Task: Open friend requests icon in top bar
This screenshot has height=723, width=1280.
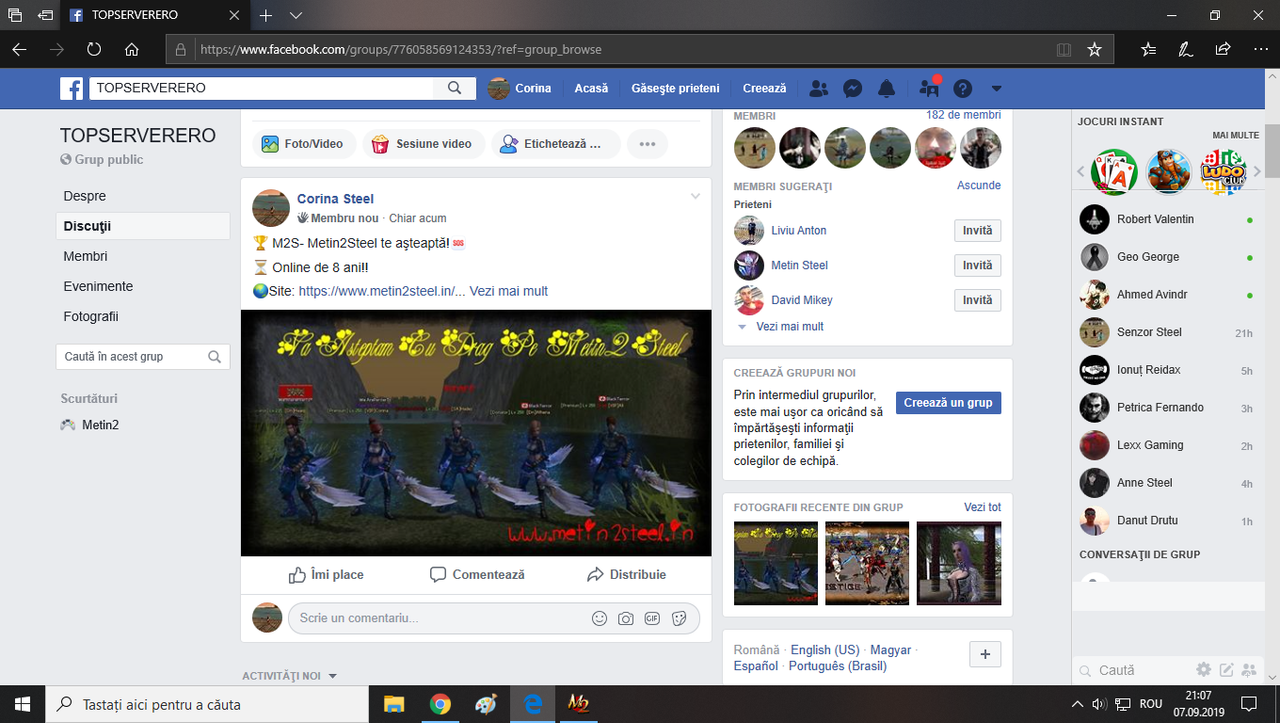Action: coord(819,88)
